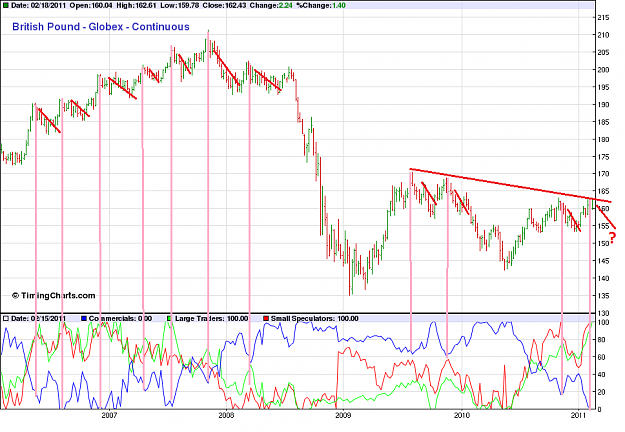Click the 100 label on the indicator axis

(x=603, y=322)
